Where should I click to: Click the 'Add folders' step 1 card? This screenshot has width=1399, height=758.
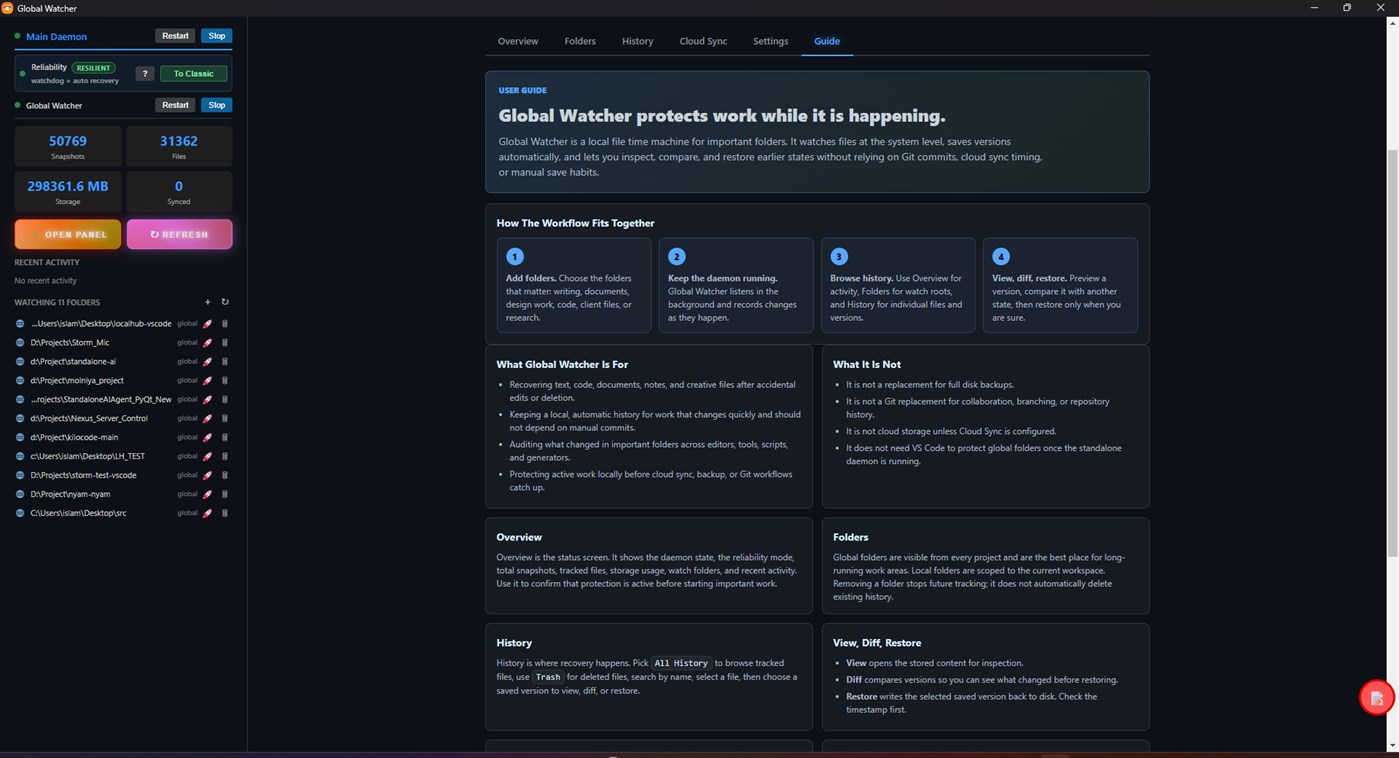point(574,285)
